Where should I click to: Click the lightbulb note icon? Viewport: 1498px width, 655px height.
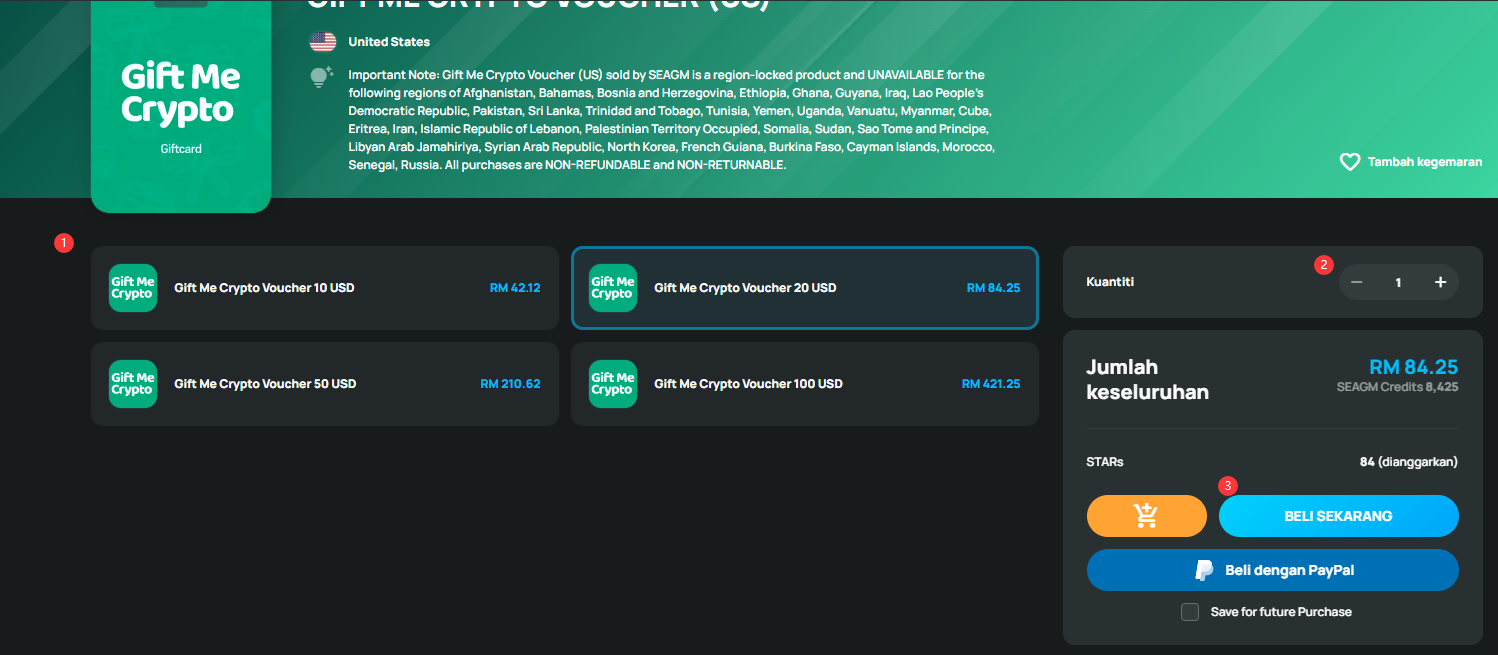click(x=321, y=78)
